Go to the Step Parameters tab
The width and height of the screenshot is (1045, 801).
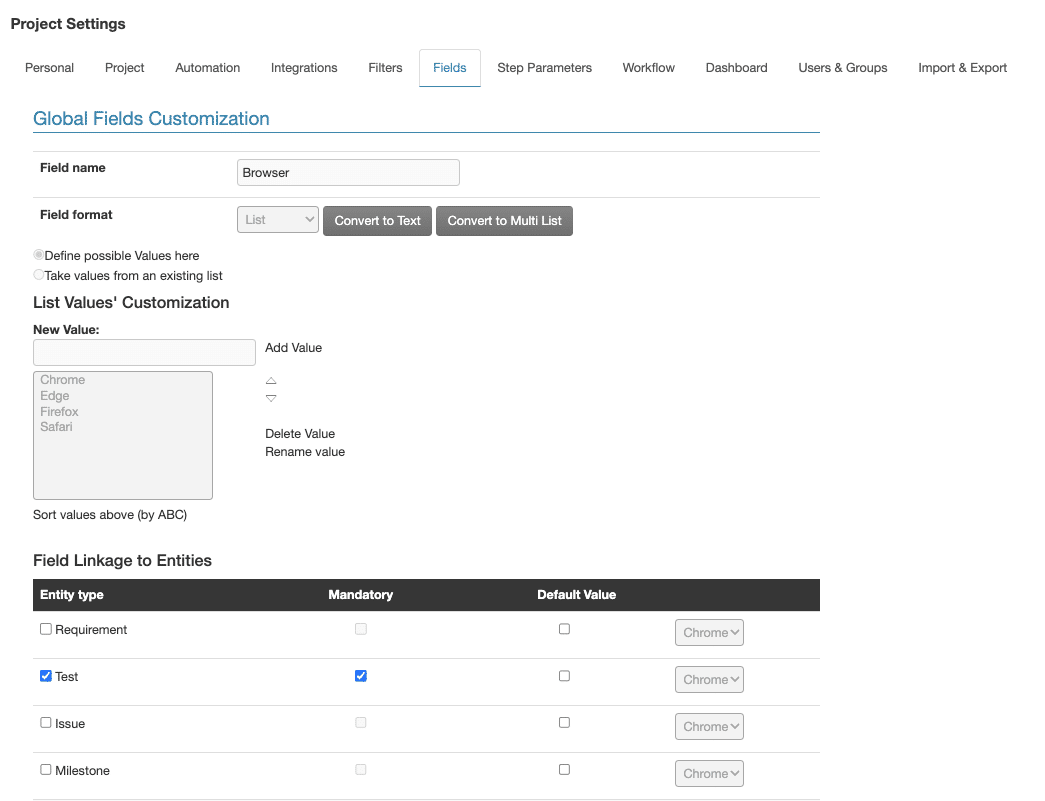544,68
